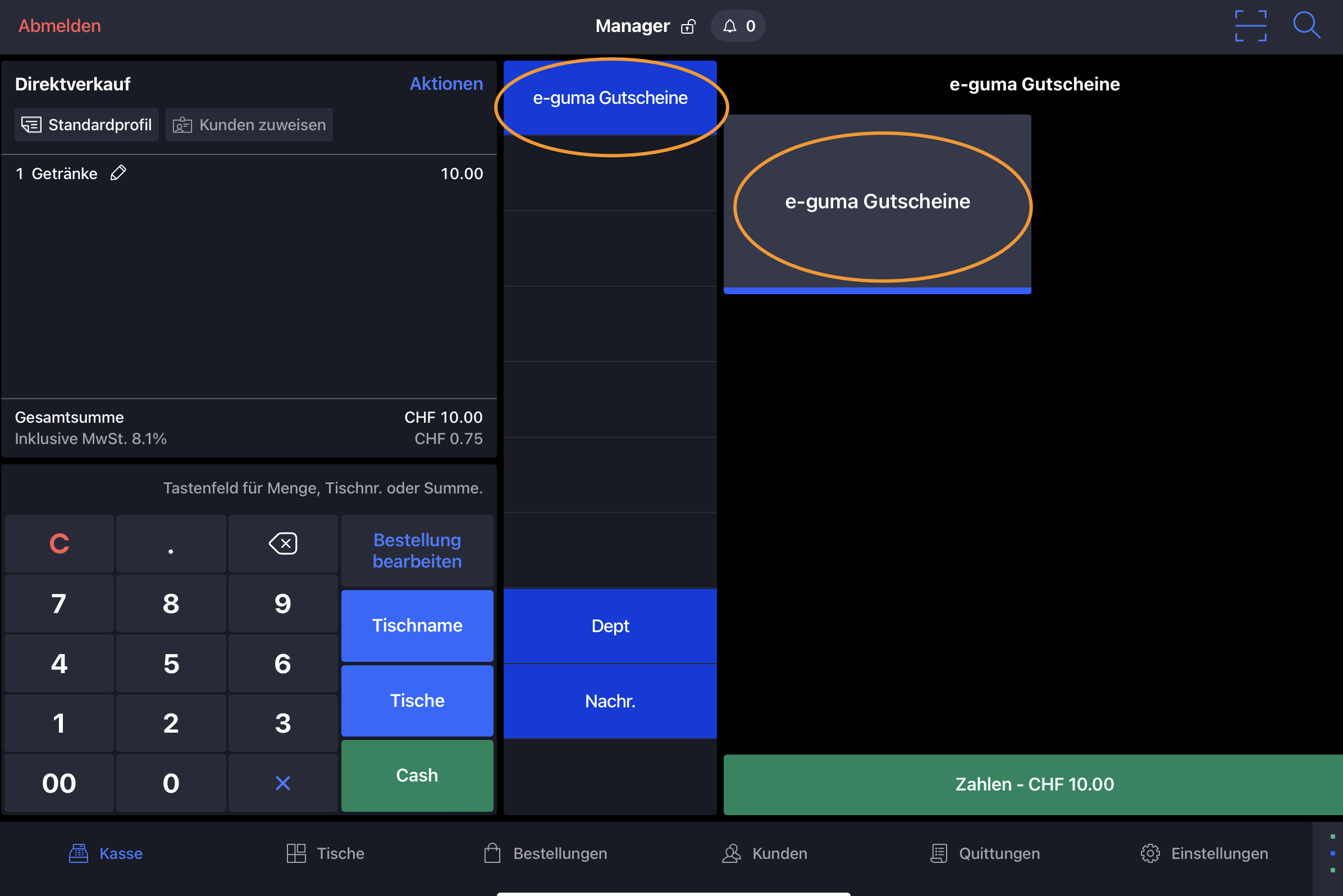The image size is (1343, 896).
Task: Open the barcode scanner icon
Action: tap(1250, 26)
